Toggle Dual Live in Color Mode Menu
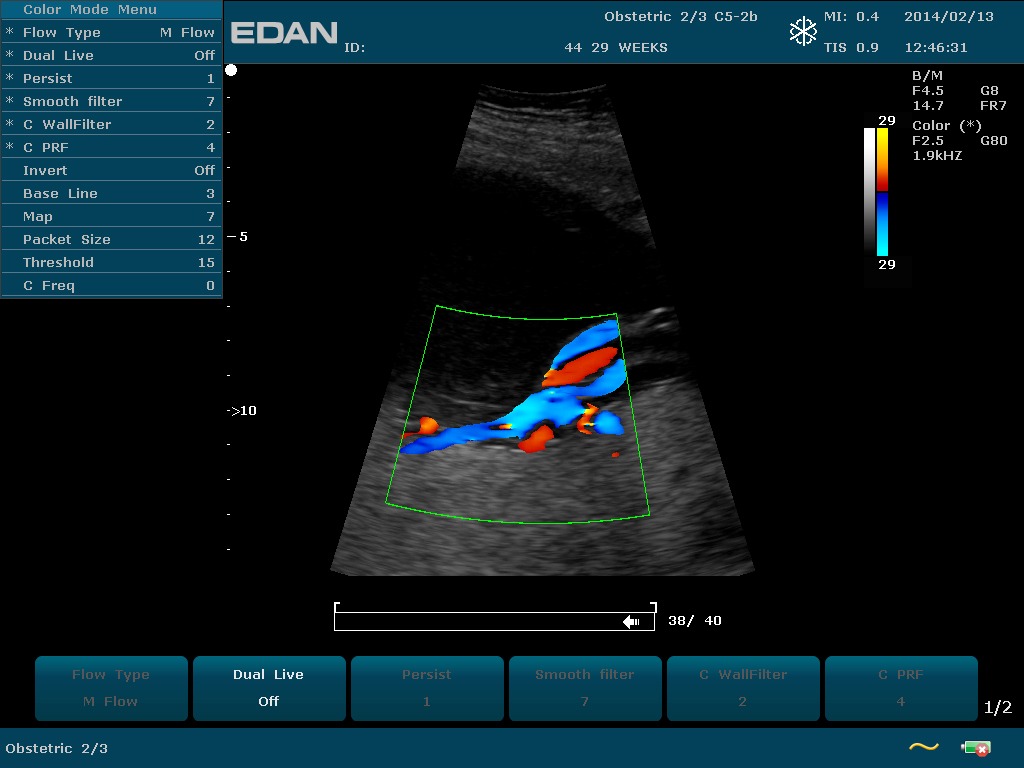The width and height of the screenshot is (1024, 768). (110, 55)
